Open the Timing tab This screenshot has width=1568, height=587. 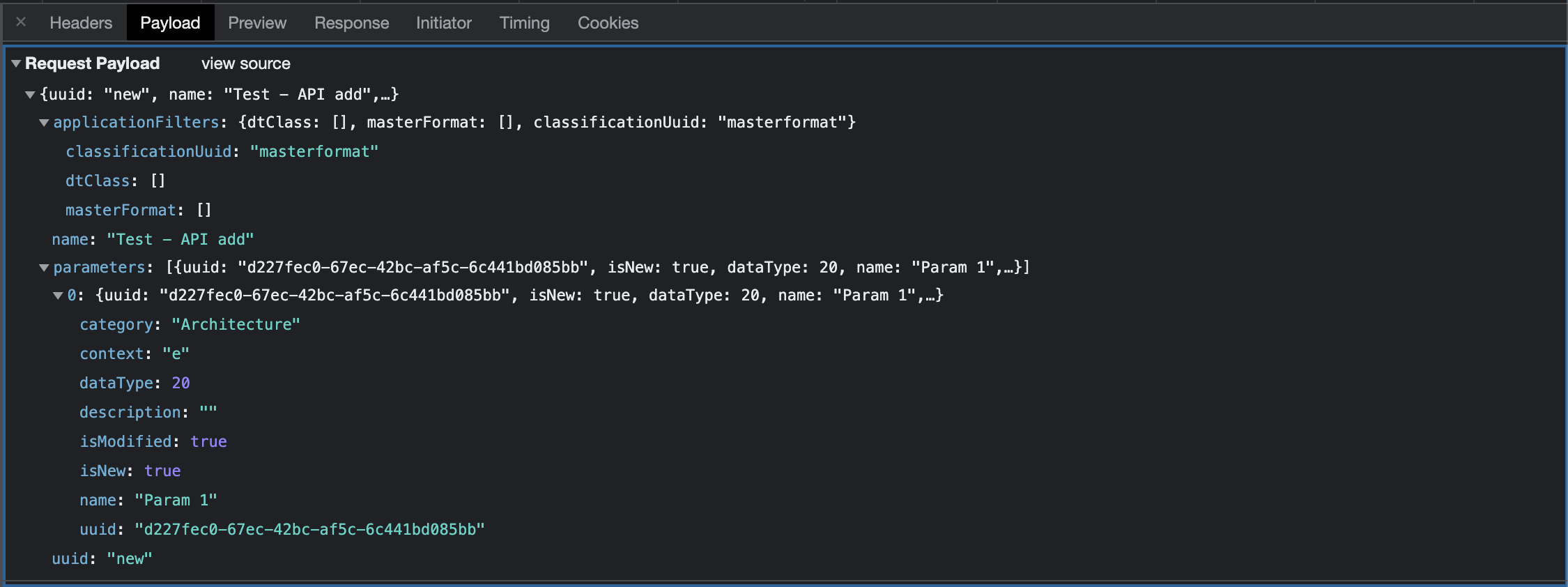click(524, 23)
